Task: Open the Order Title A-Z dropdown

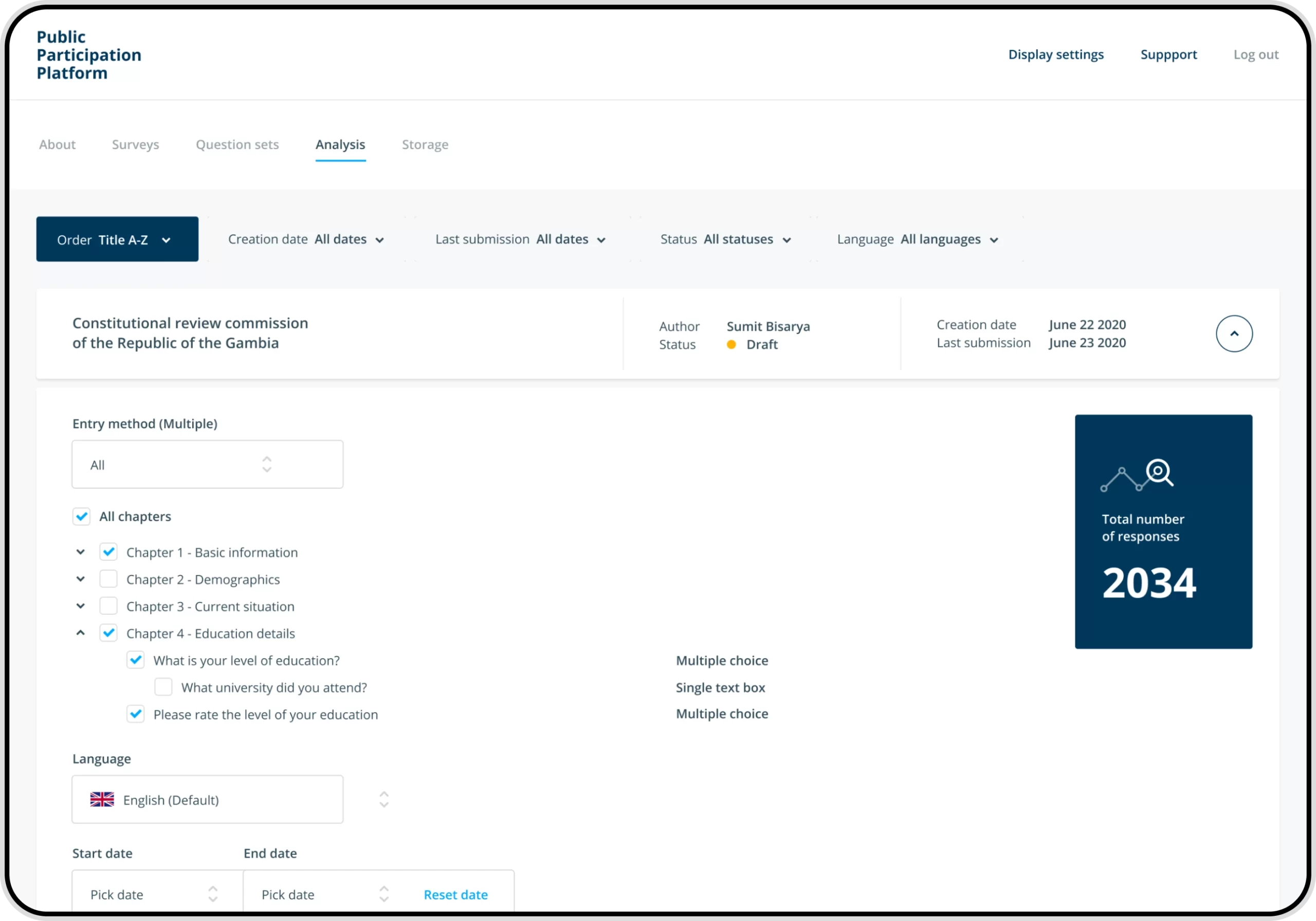Action: point(118,240)
